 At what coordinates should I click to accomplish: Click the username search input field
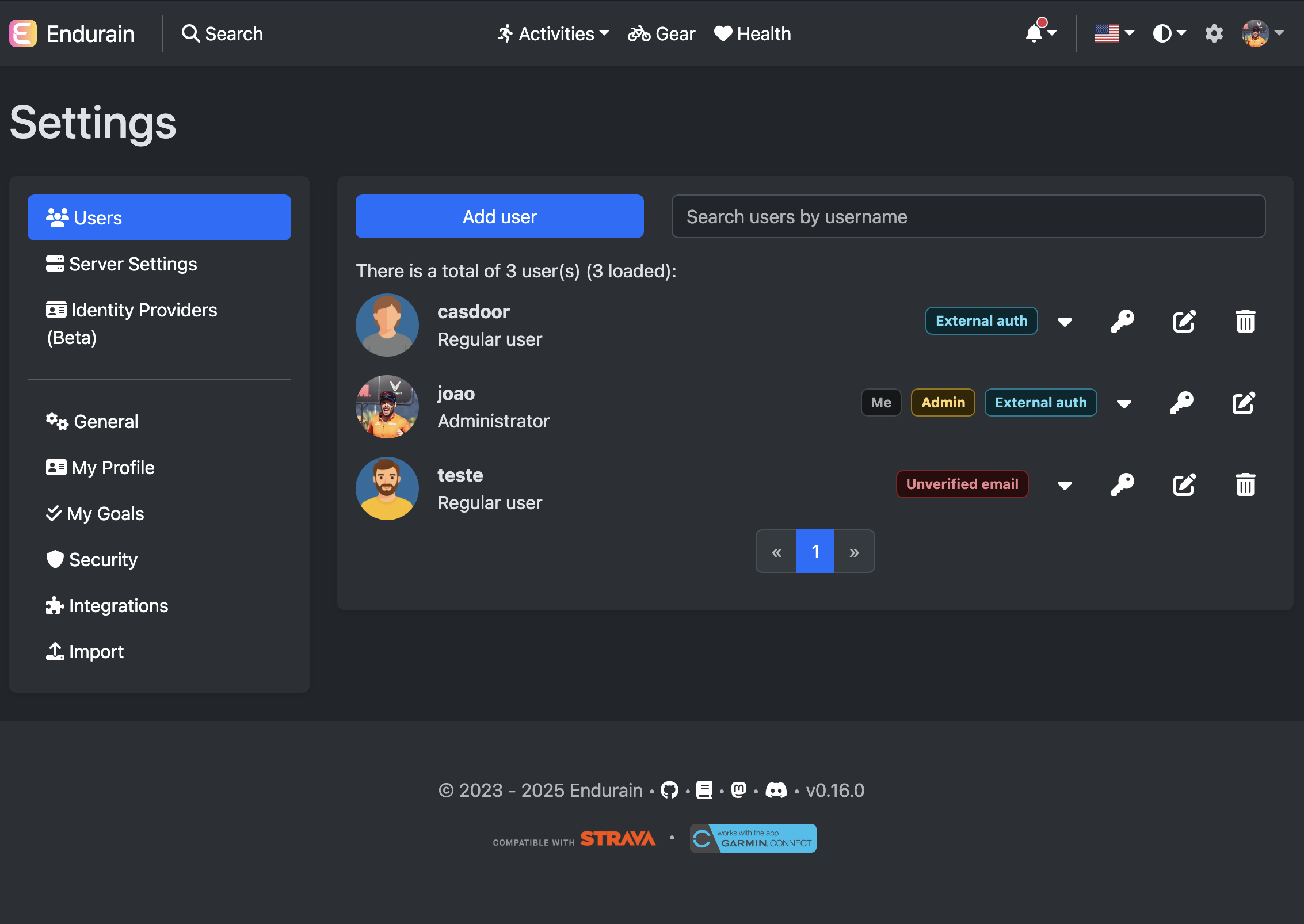click(969, 216)
